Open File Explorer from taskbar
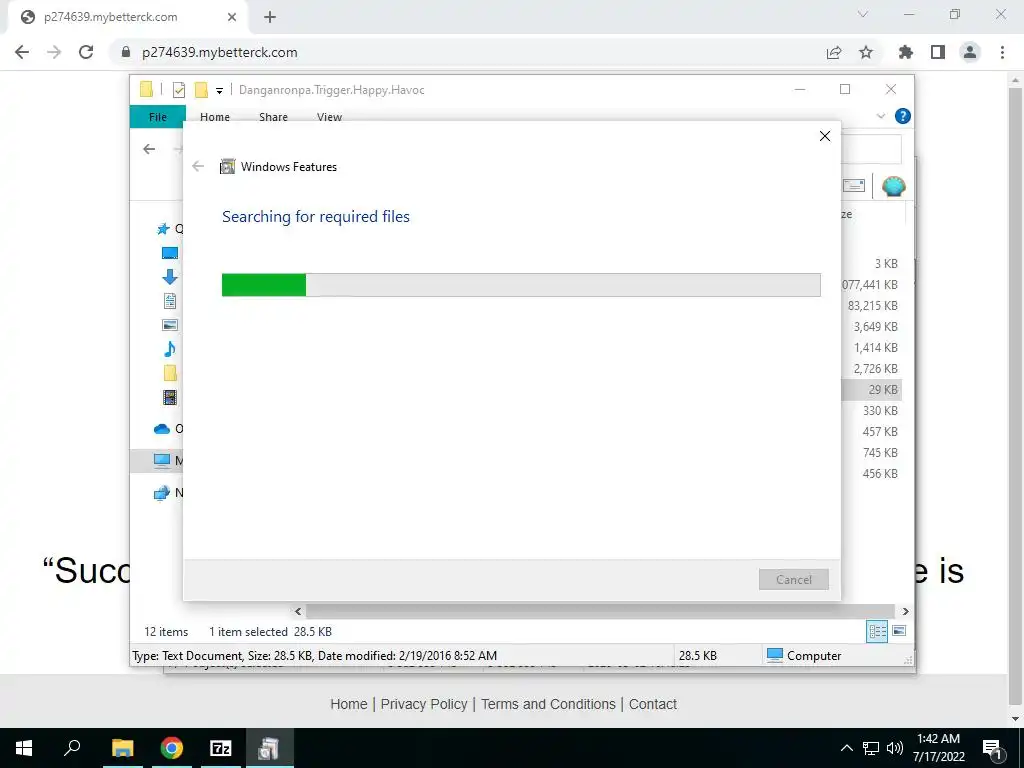1024x768 pixels. [x=122, y=748]
